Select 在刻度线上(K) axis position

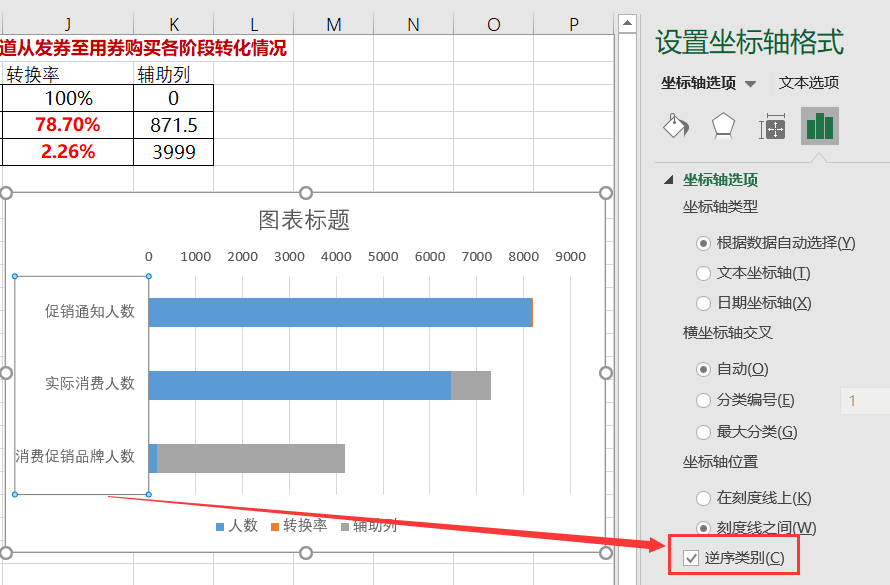click(703, 498)
